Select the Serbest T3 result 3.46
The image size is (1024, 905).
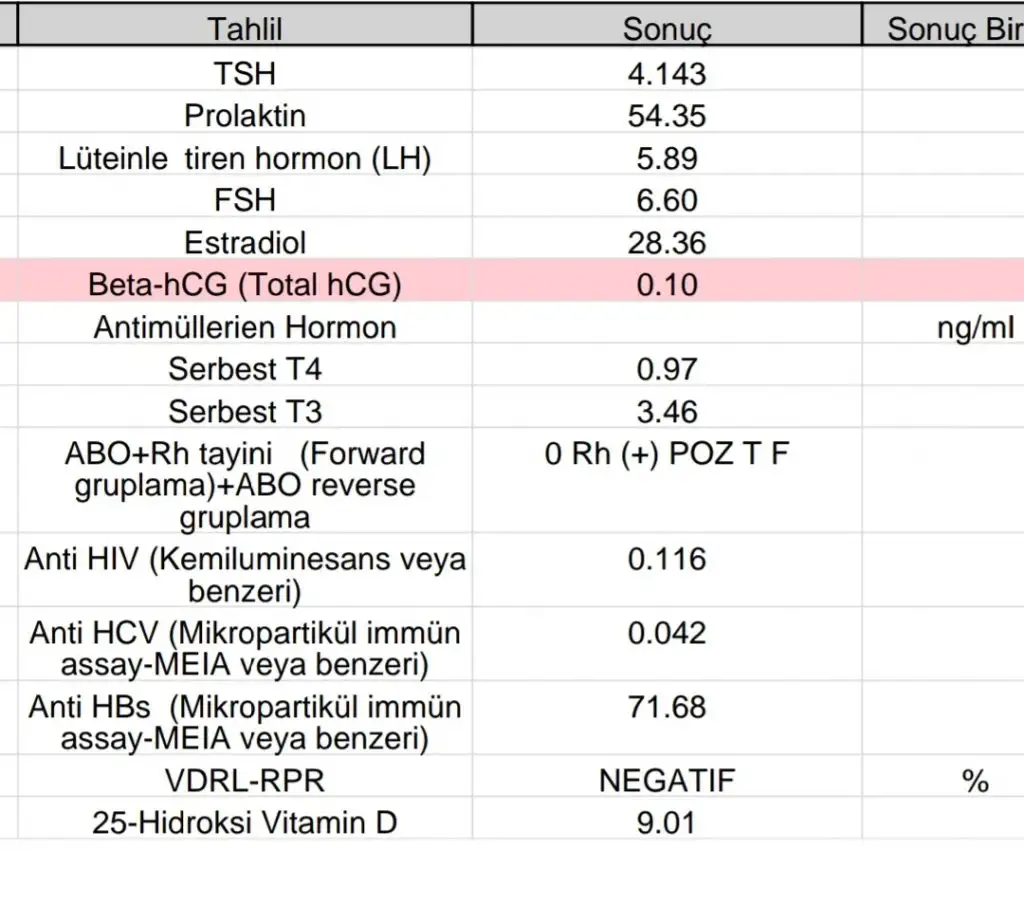click(667, 411)
